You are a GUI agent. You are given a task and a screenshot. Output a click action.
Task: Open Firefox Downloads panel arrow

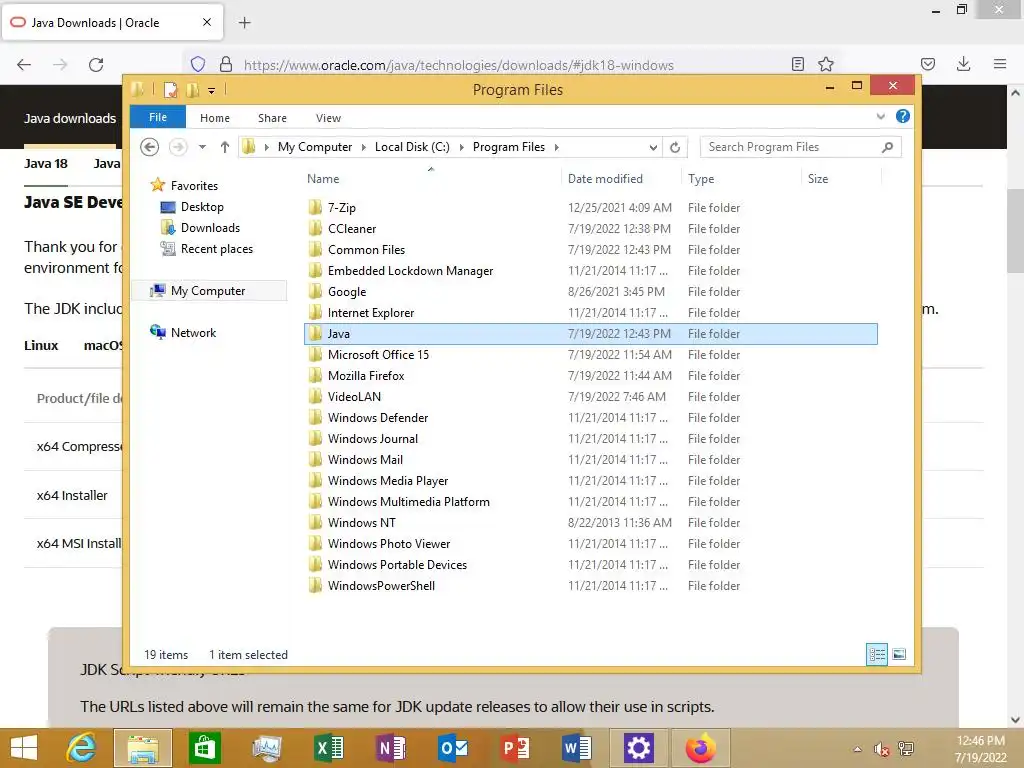(963, 64)
